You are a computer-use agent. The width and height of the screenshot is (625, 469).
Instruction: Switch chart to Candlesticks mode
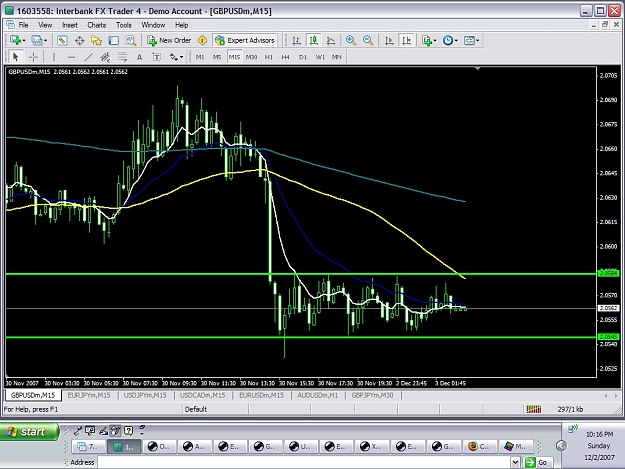point(314,40)
